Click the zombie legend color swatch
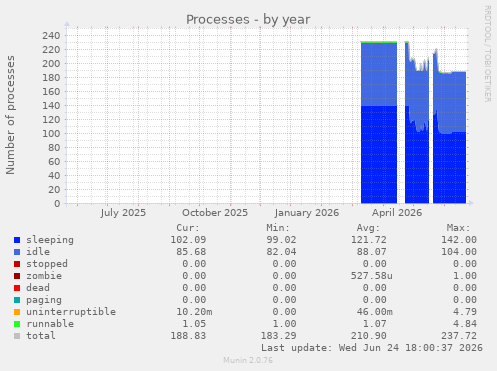This screenshot has width=497, height=371. [x=17, y=276]
